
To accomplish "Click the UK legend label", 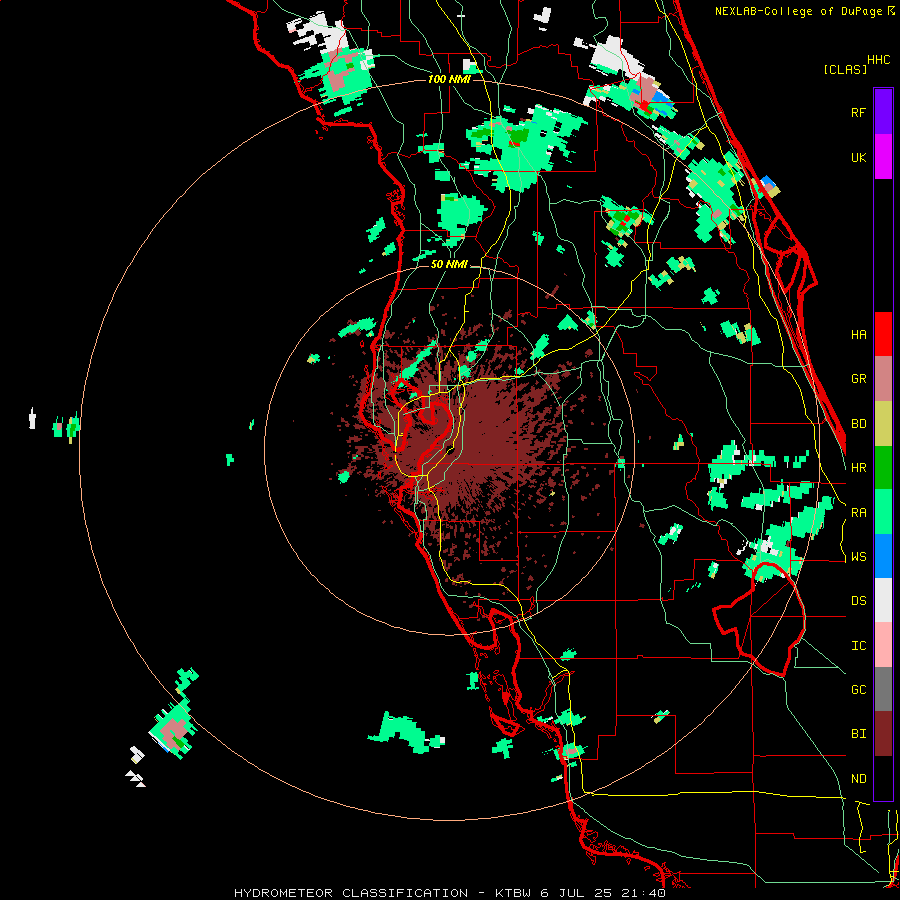I will [x=858, y=157].
